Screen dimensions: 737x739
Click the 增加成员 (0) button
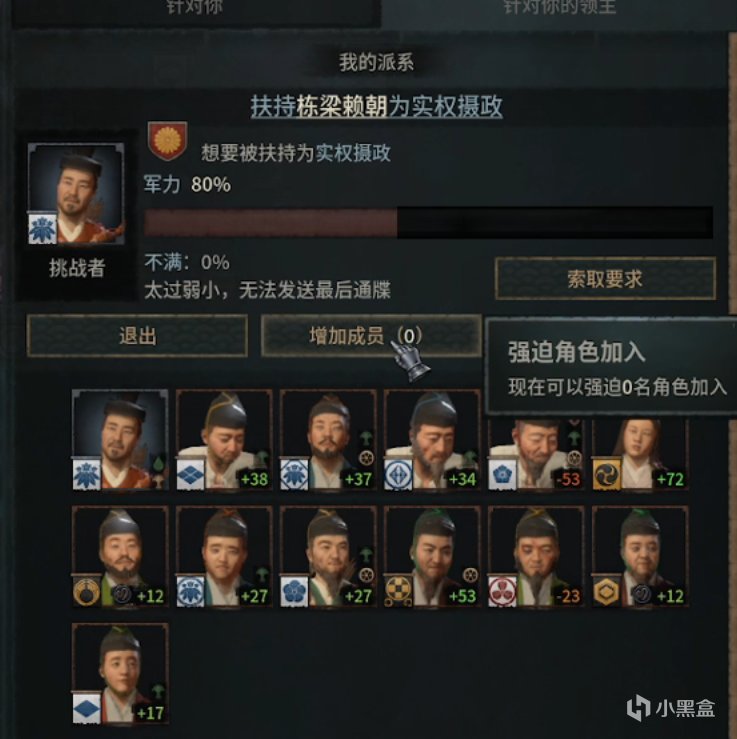click(371, 336)
